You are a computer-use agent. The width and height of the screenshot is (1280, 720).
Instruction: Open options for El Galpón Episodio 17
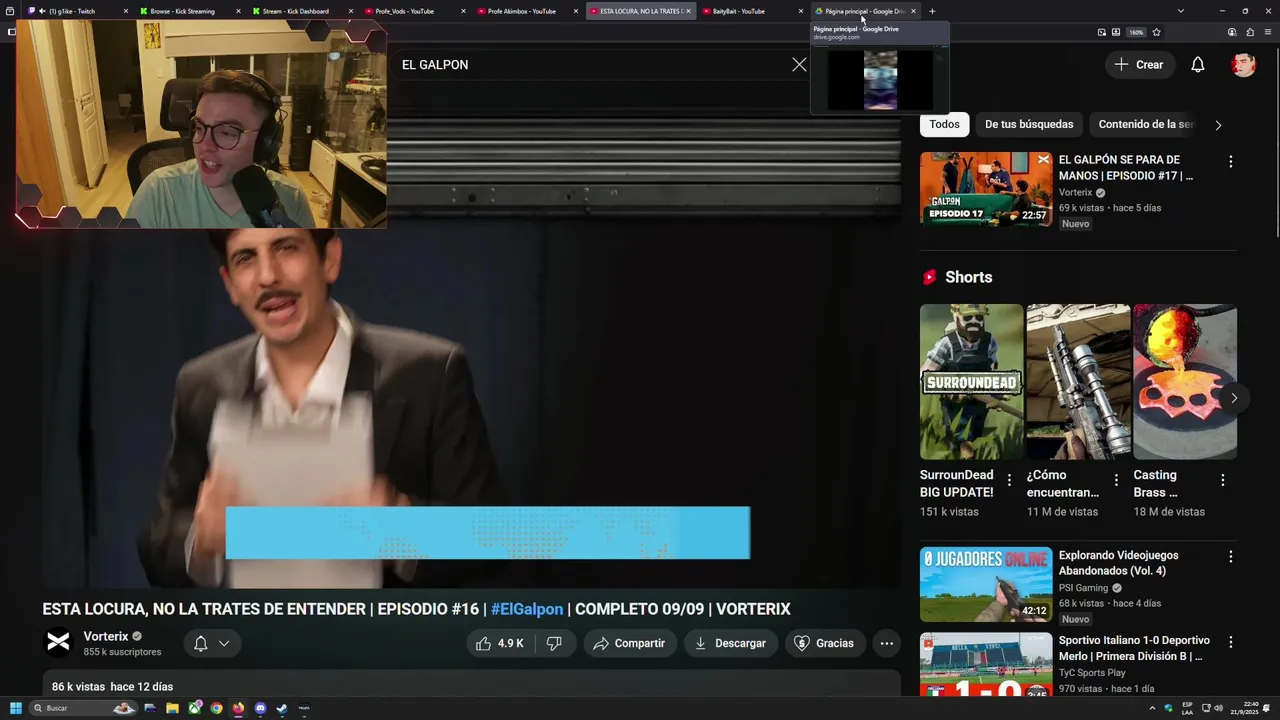pyautogui.click(x=1231, y=161)
